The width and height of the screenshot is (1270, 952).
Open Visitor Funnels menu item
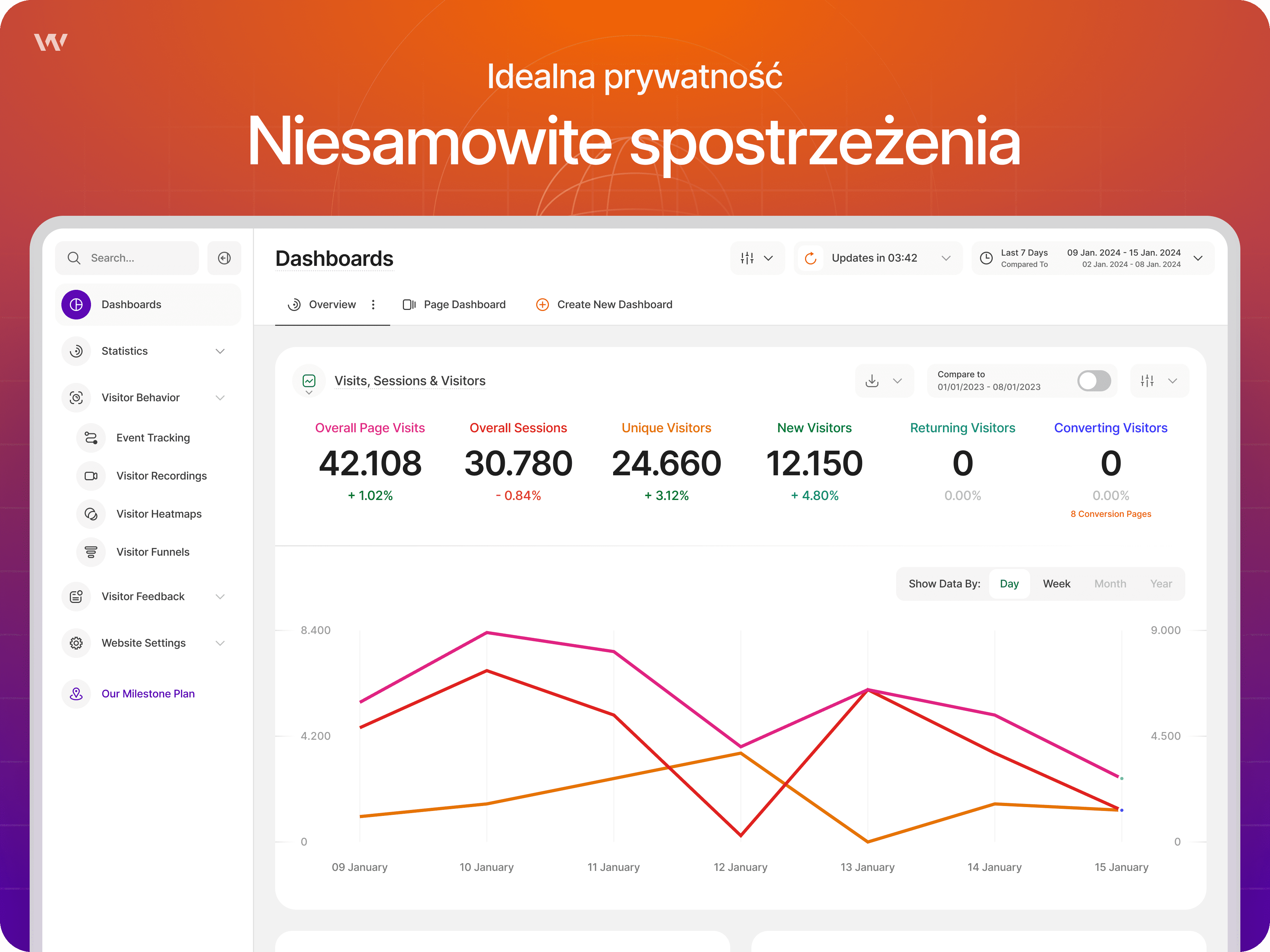pyautogui.click(x=153, y=551)
